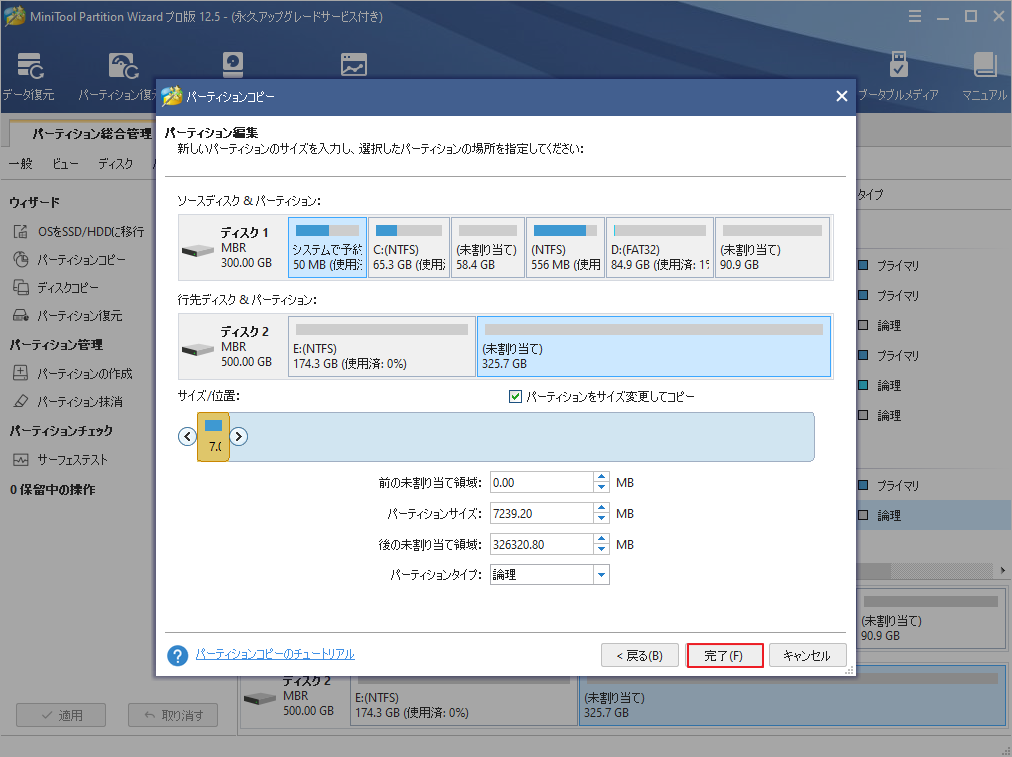Click the partition size slider handle
This screenshot has height=757, width=1012.
click(212, 437)
